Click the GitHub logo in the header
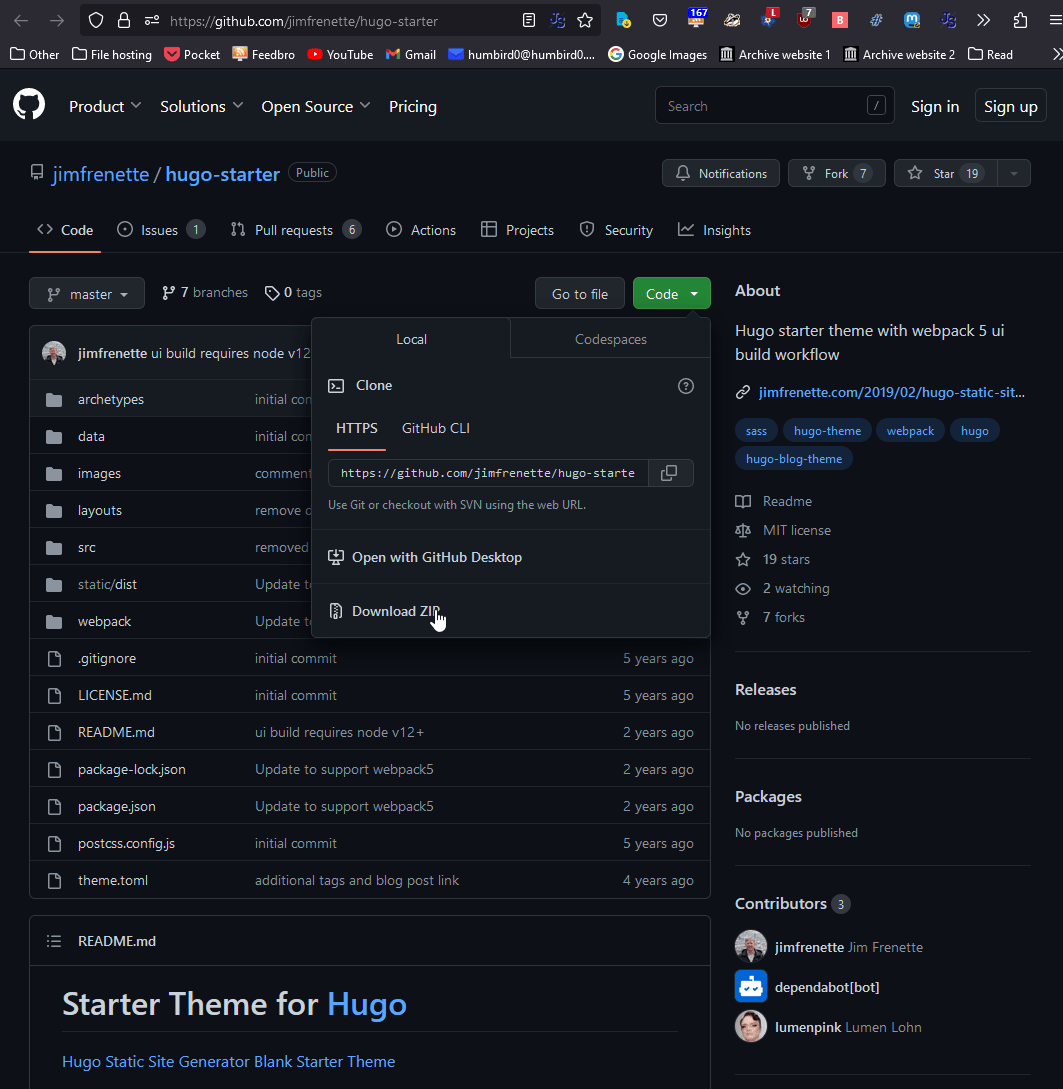 [29, 105]
